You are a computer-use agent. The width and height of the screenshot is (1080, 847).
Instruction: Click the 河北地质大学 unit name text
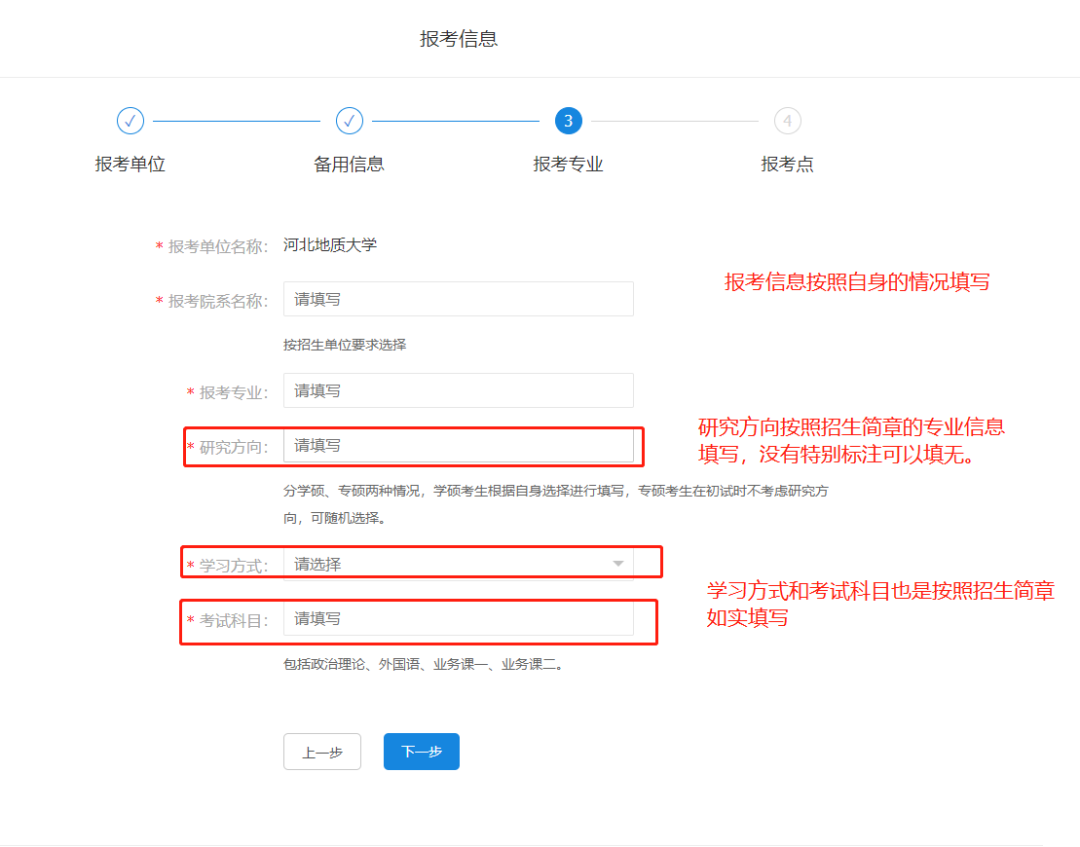[330, 245]
